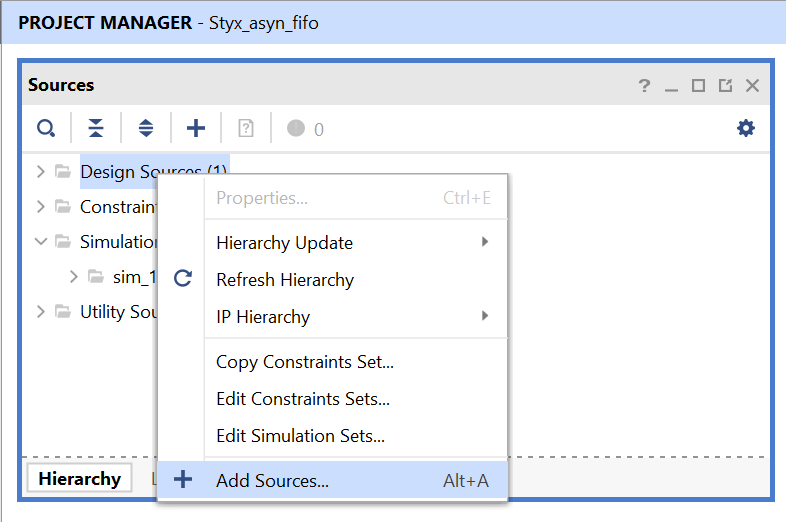
Task: Expand the Utility Sources tree node
Action: tap(40, 311)
